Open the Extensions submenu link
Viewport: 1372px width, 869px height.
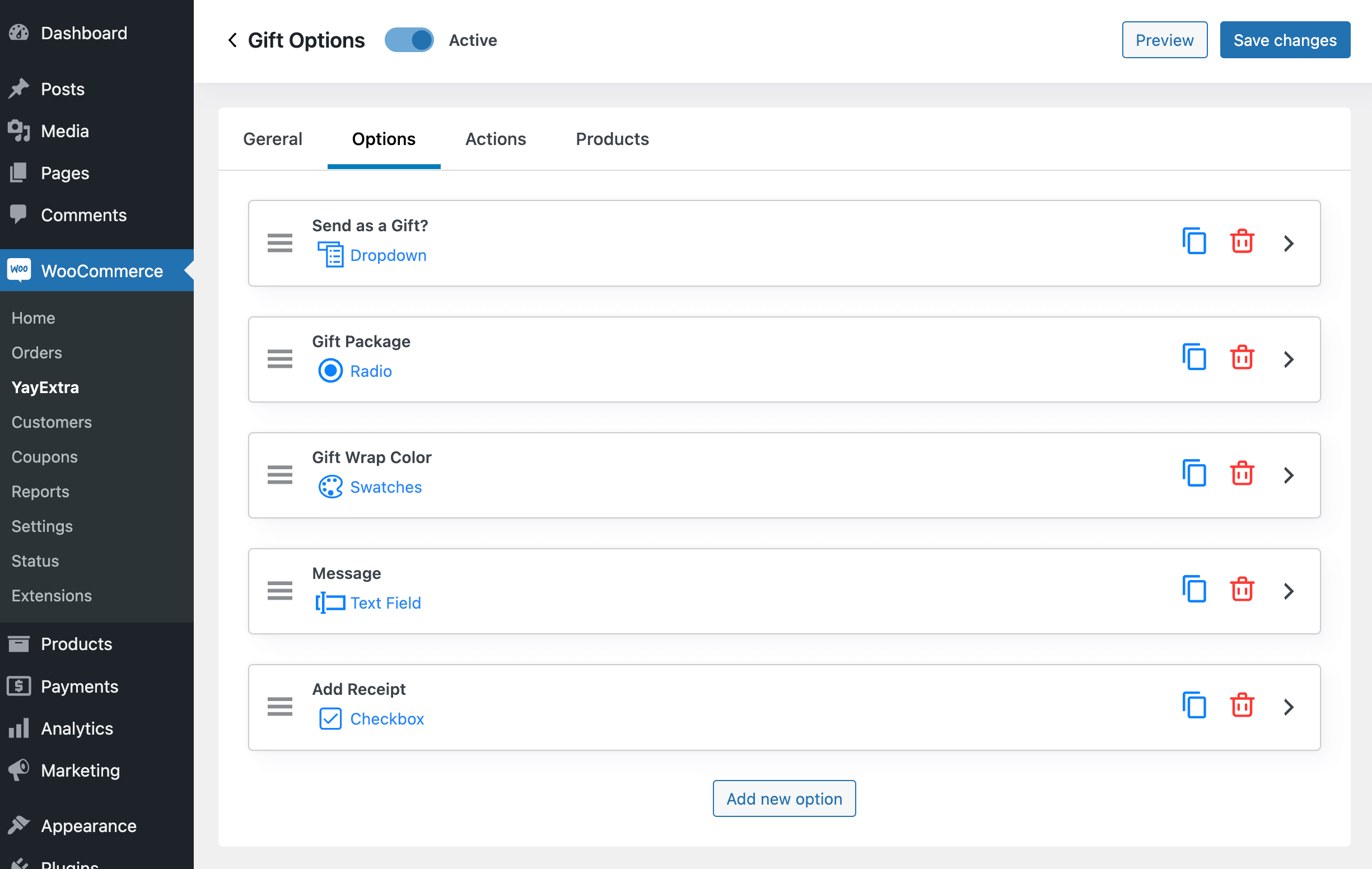pos(52,596)
